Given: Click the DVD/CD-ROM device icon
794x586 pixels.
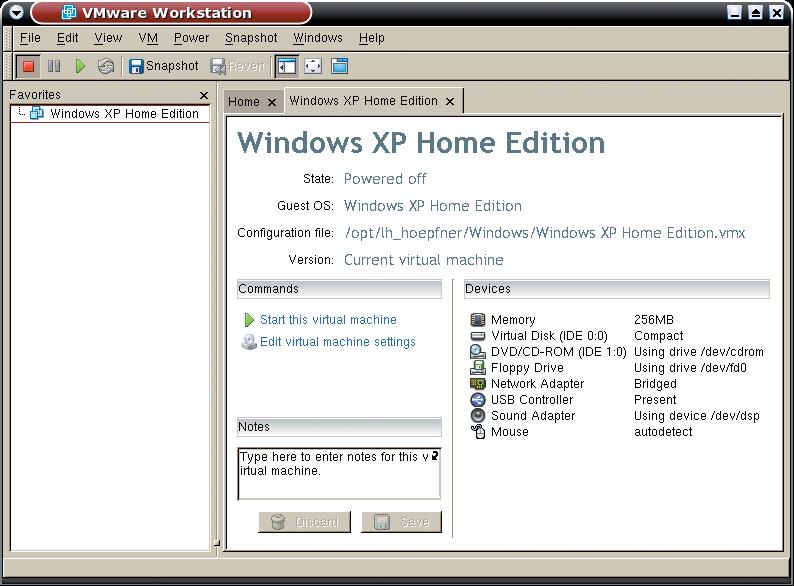Looking at the screenshot, I should 478,351.
